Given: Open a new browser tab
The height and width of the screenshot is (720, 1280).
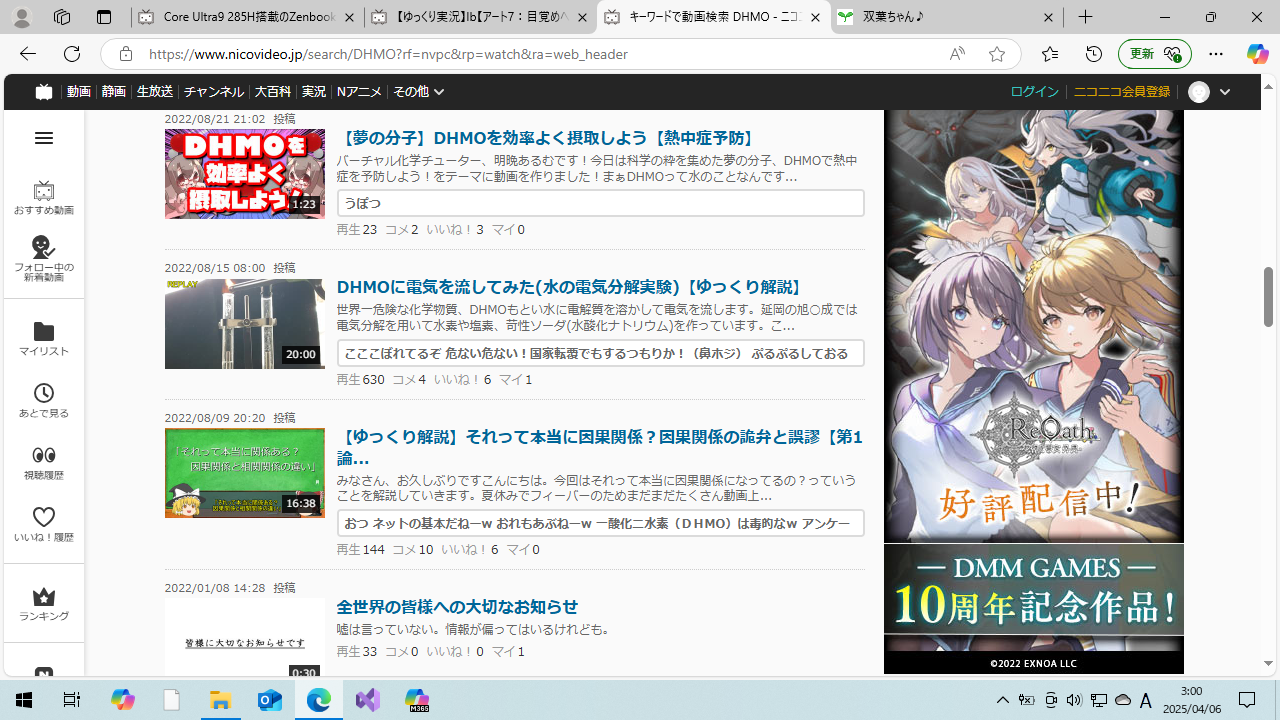Looking at the screenshot, I should pos(1085,17).
